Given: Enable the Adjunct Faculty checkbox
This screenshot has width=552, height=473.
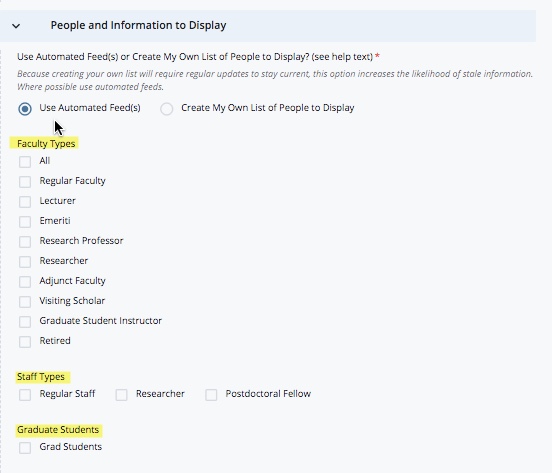Looking at the screenshot, I should (x=25, y=282).
